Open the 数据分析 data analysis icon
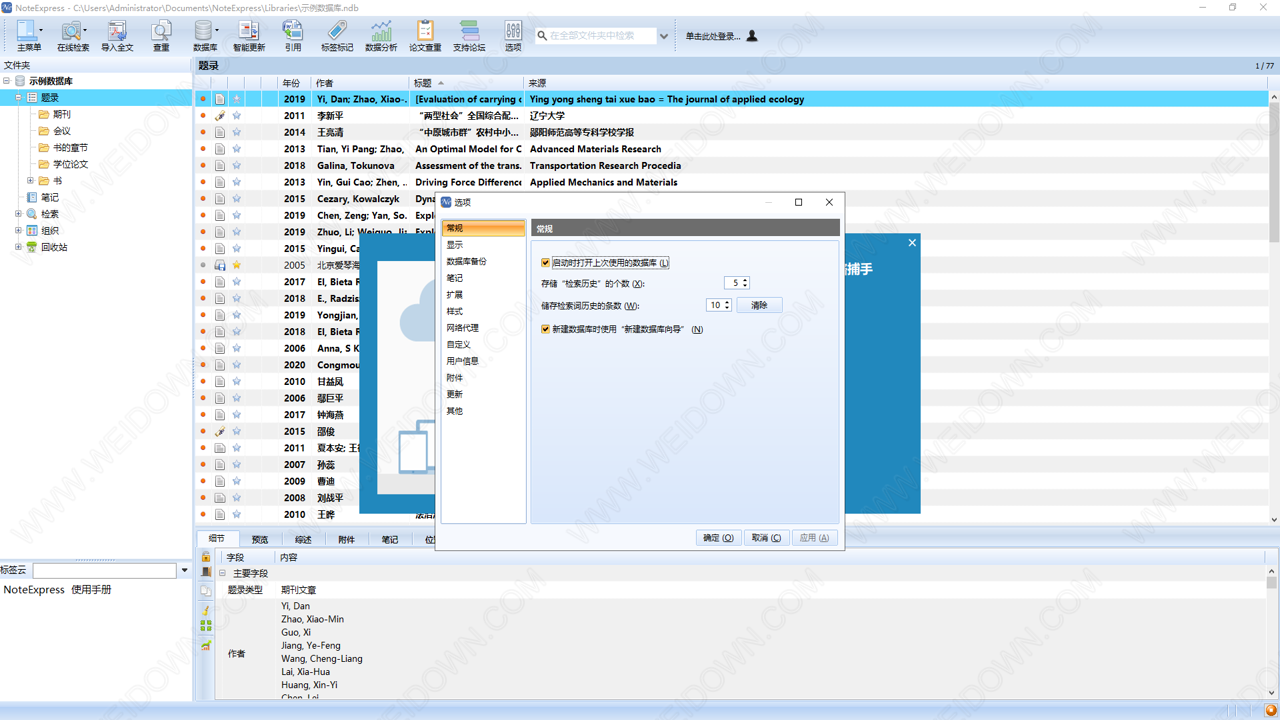Image resolution: width=1280 pixels, height=720 pixels. point(381,35)
